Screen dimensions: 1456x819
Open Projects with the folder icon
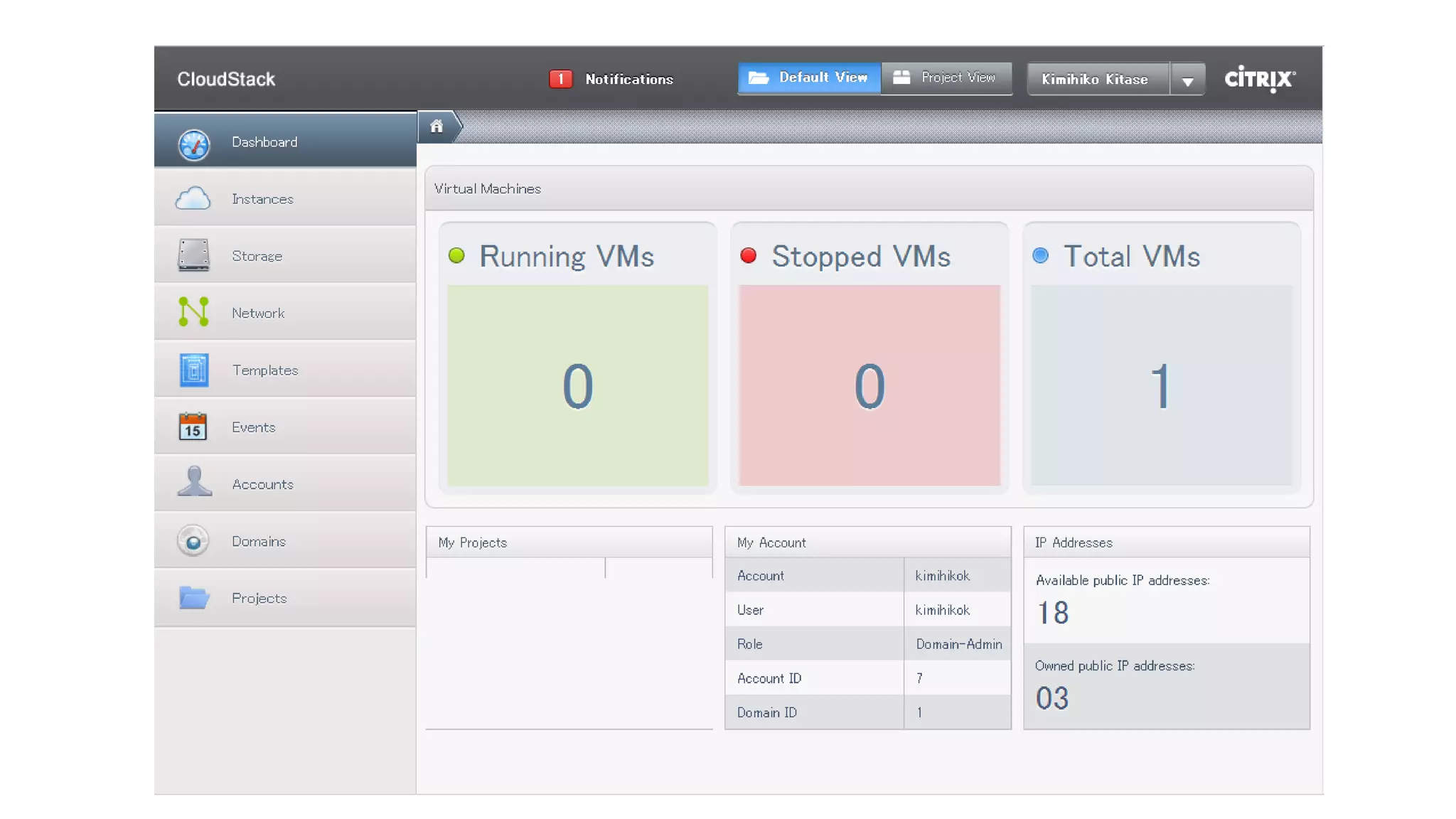pos(193,597)
